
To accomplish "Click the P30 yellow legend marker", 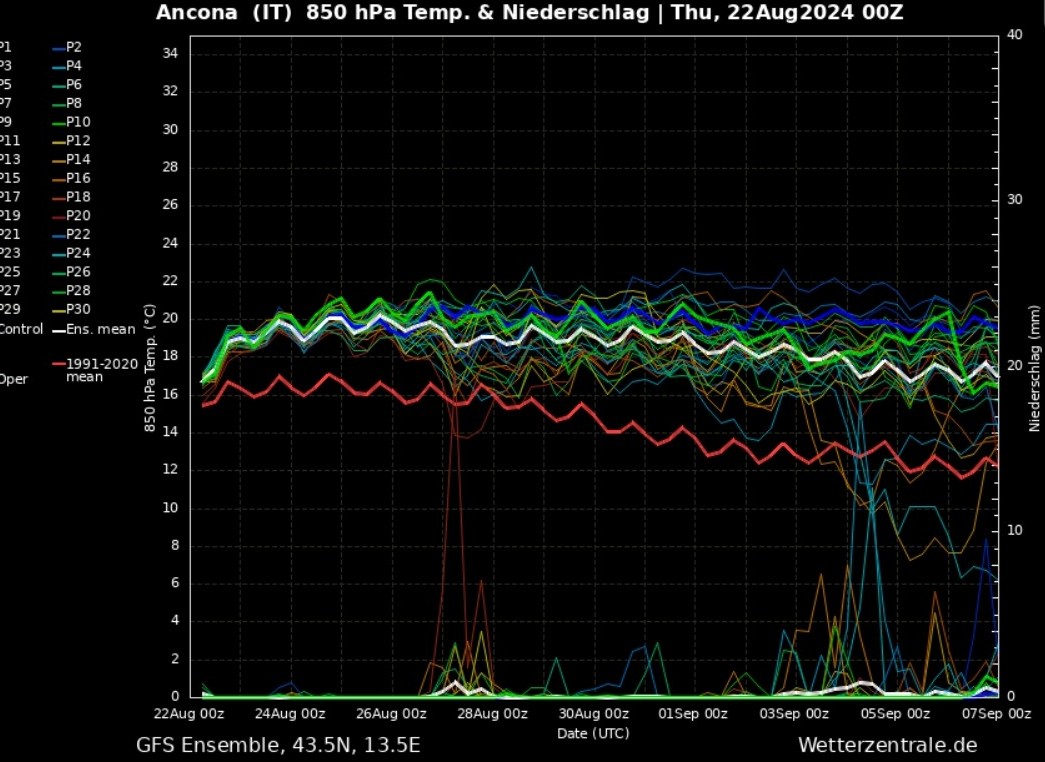I will tap(58, 310).
